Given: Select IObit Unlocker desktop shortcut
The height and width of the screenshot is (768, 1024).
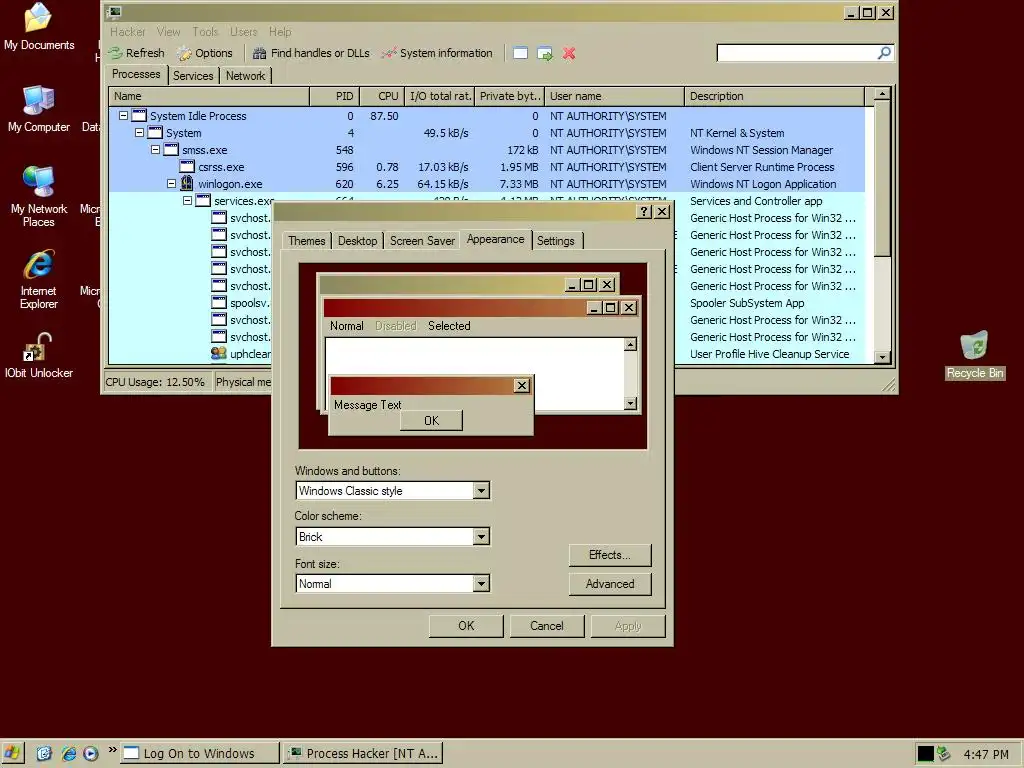Looking at the screenshot, I should coord(39,355).
